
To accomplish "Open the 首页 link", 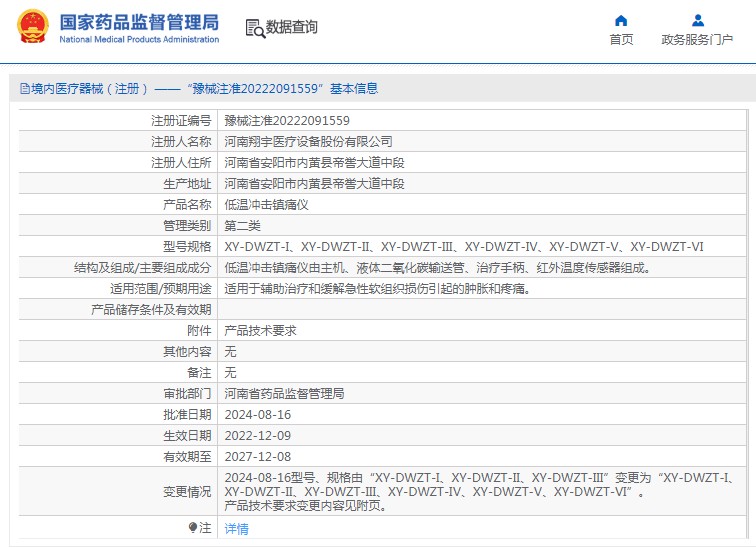I will (x=621, y=40).
